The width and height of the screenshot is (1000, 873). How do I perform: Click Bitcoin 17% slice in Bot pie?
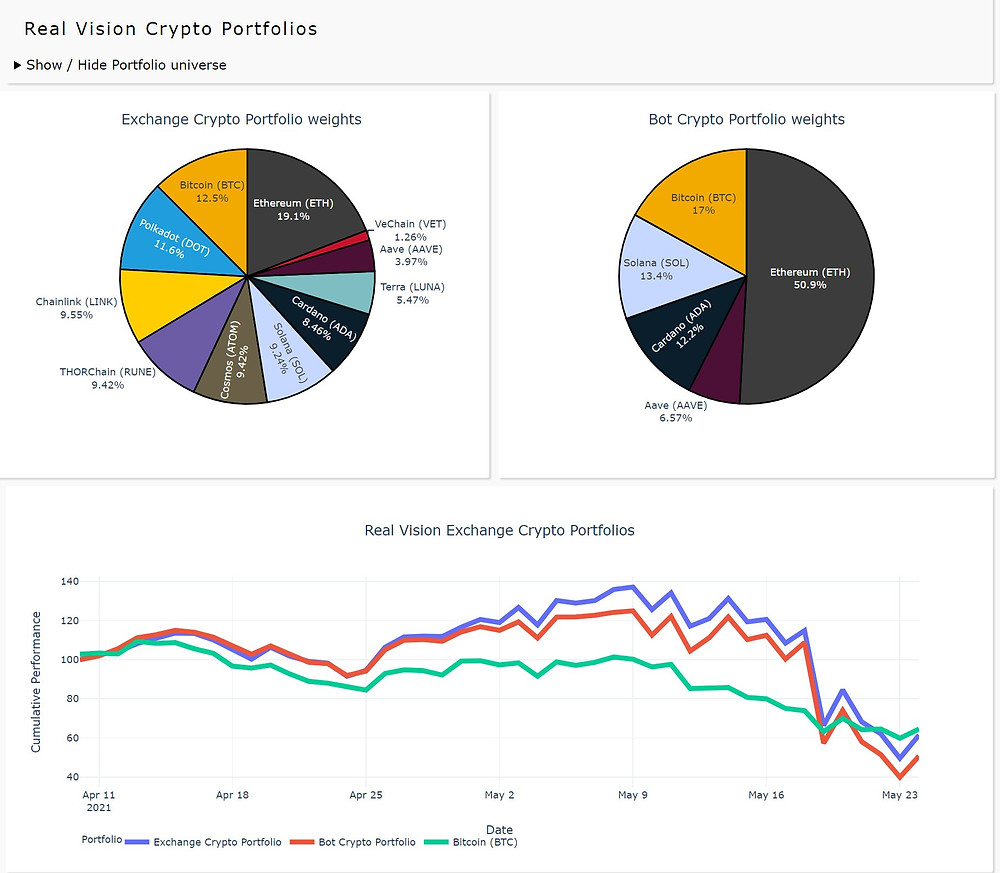(x=703, y=204)
